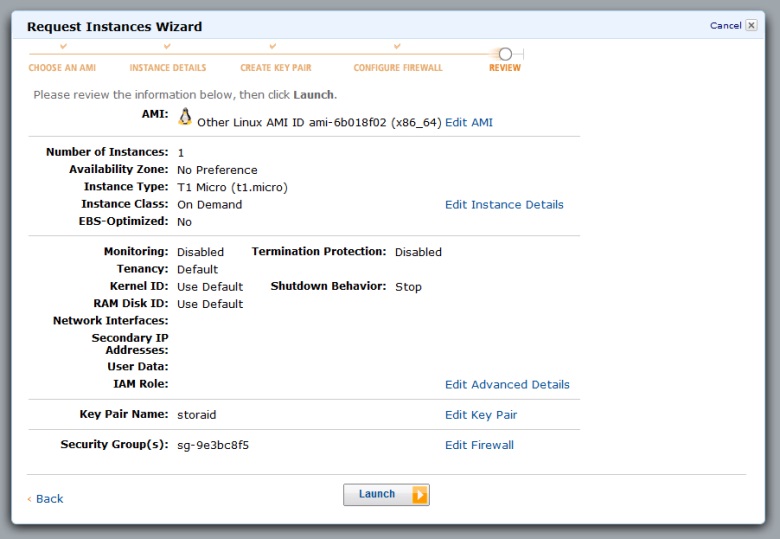
Task: Click the Tenancy 'Default' value
Action: click(197, 270)
